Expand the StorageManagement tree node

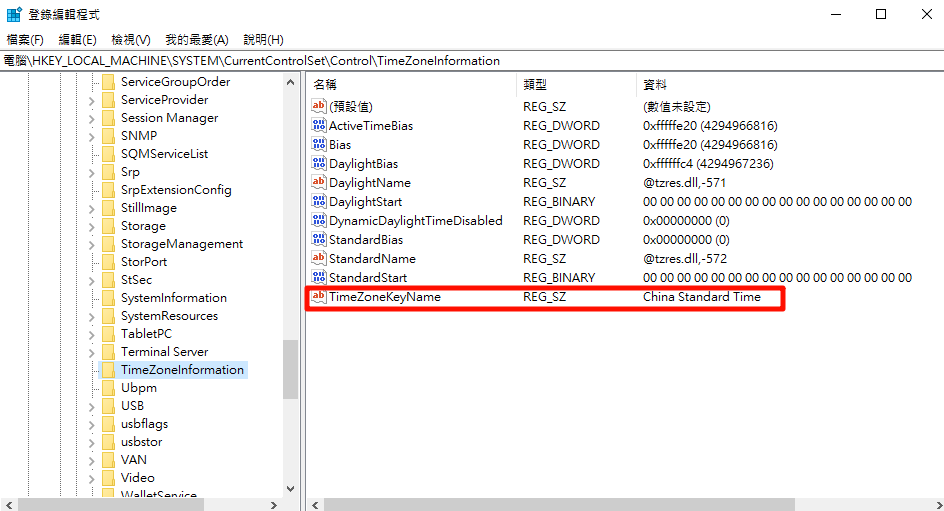pyautogui.click(x=92, y=244)
